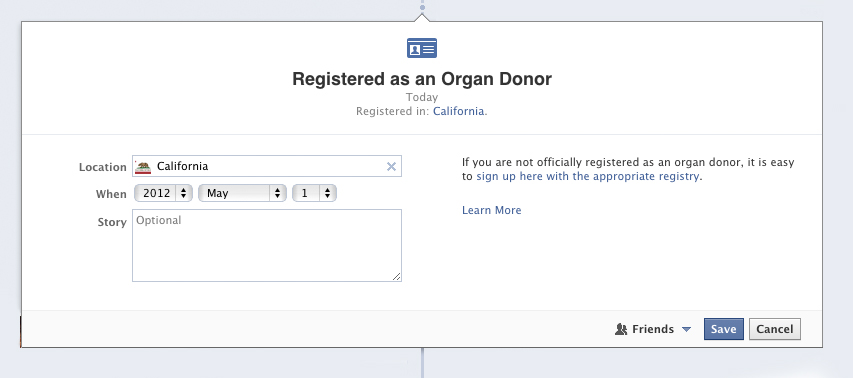The width and height of the screenshot is (853, 378).
Task: Clear the California location with the X
Action: [x=391, y=166]
